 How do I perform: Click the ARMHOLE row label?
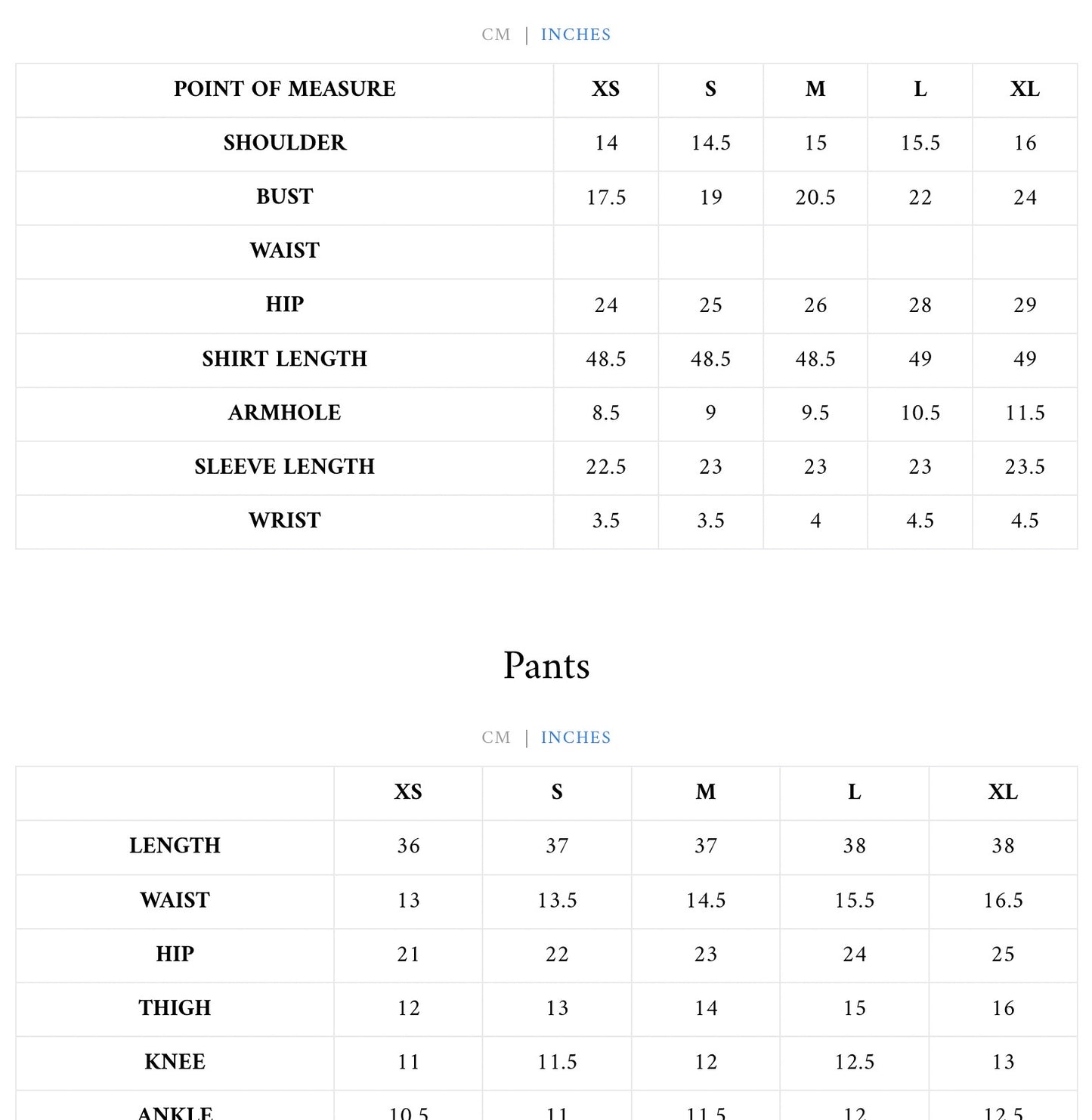pyautogui.click(x=284, y=413)
